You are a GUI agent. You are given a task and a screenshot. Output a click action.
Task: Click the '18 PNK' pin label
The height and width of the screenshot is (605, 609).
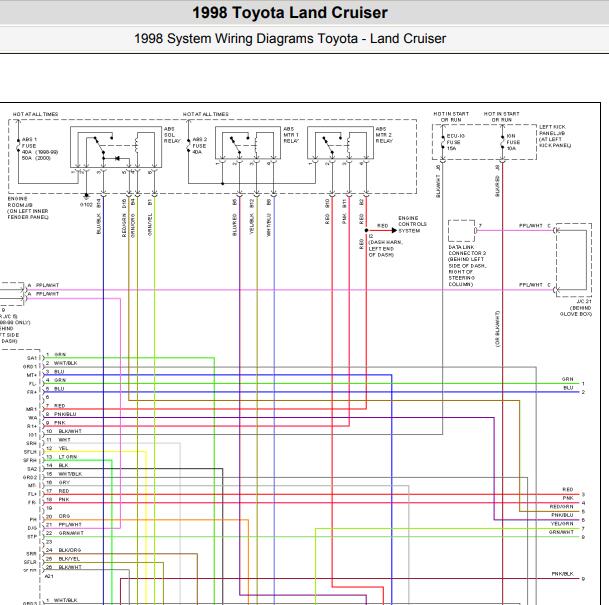pos(57,500)
